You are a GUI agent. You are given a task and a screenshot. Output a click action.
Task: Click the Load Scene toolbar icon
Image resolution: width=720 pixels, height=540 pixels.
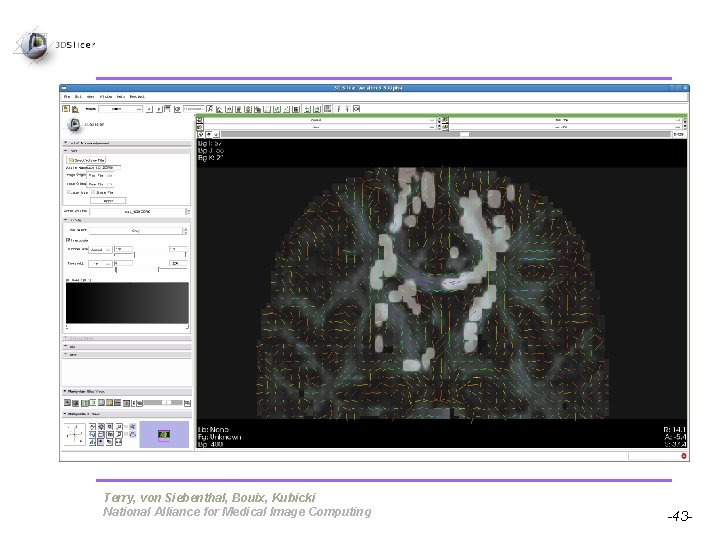pos(66,109)
